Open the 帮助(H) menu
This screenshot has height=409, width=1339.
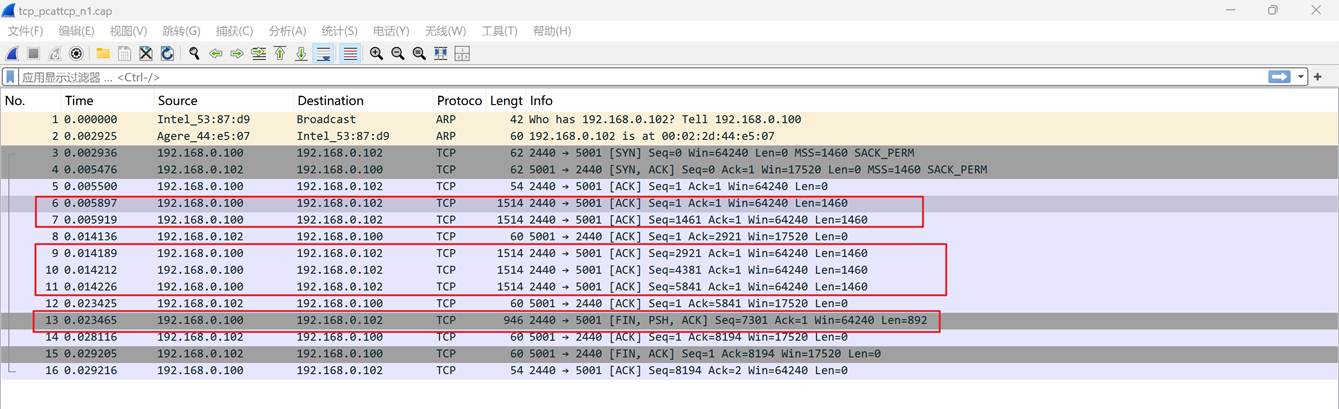(552, 31)
